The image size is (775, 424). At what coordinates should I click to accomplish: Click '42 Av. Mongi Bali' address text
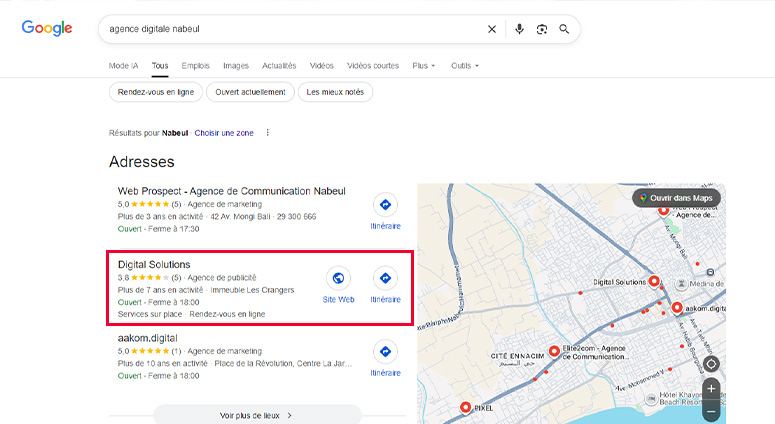(x=240, y=216)
